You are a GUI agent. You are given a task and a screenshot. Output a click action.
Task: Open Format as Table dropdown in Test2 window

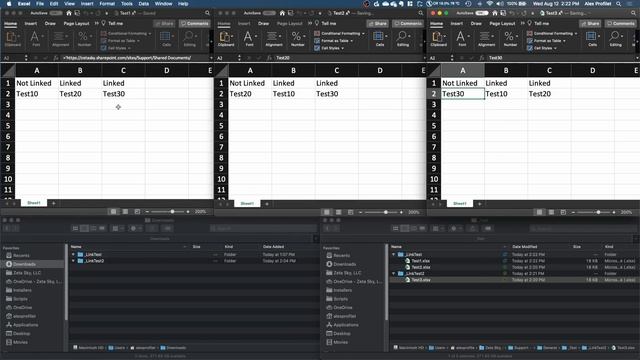pyautogui.click(x=333, y=41)
